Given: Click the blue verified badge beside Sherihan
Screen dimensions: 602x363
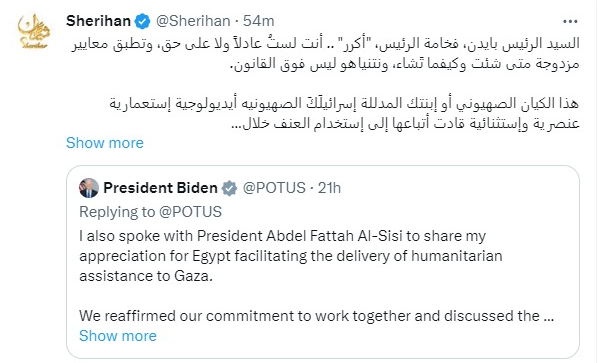Looking at the screenshot, I should 142,21.
